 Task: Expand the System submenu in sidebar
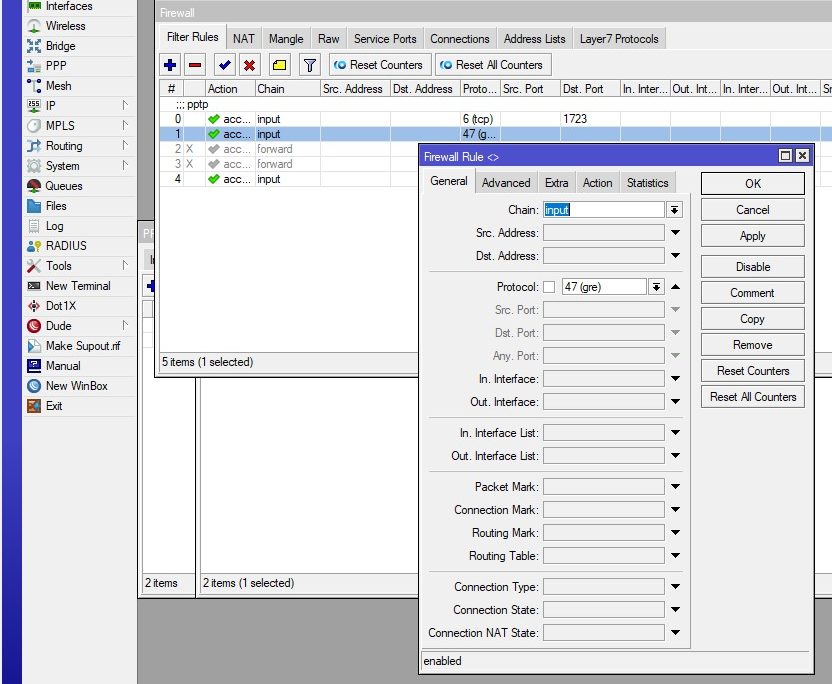[125, 165]
